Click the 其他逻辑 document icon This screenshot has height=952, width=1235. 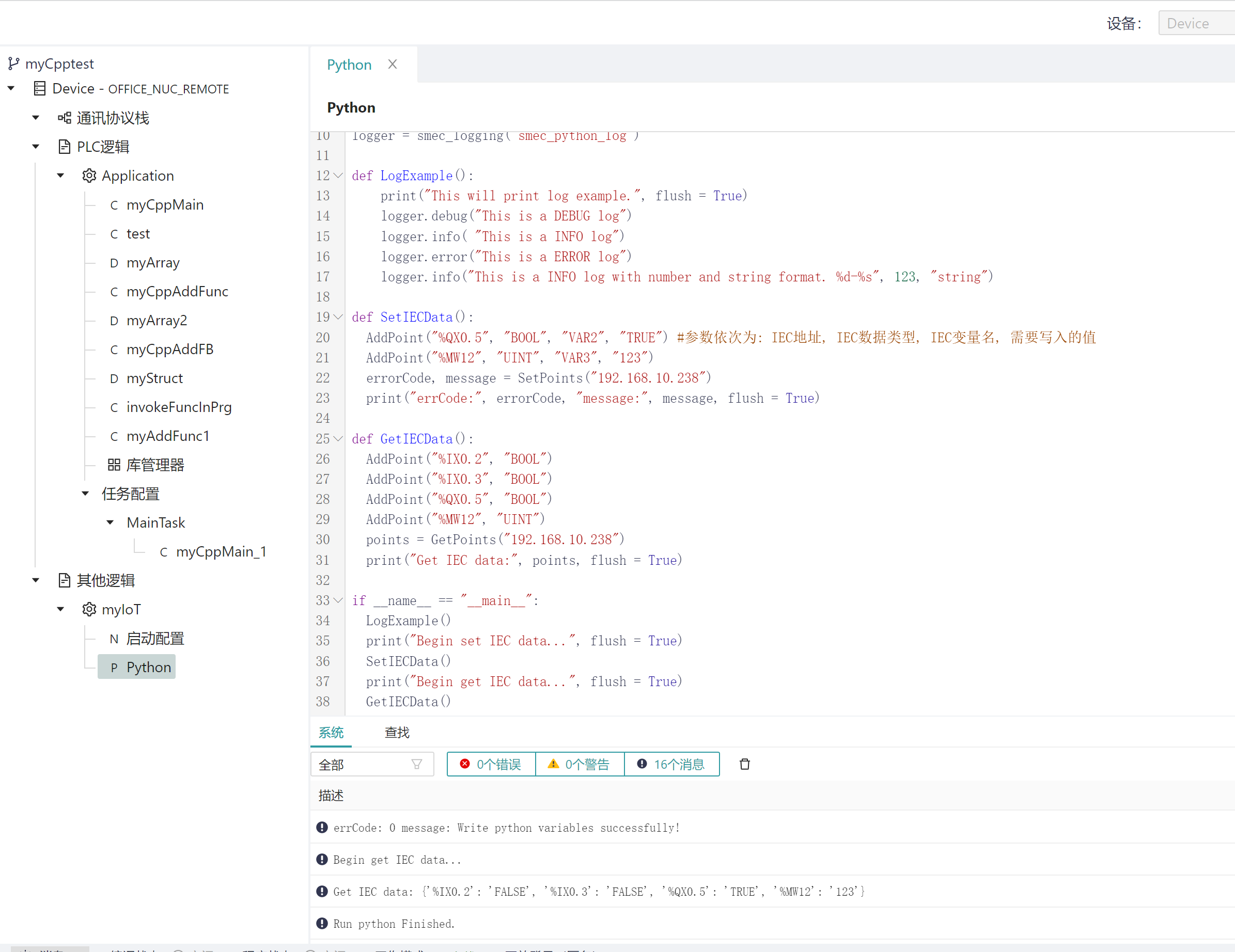65,581
